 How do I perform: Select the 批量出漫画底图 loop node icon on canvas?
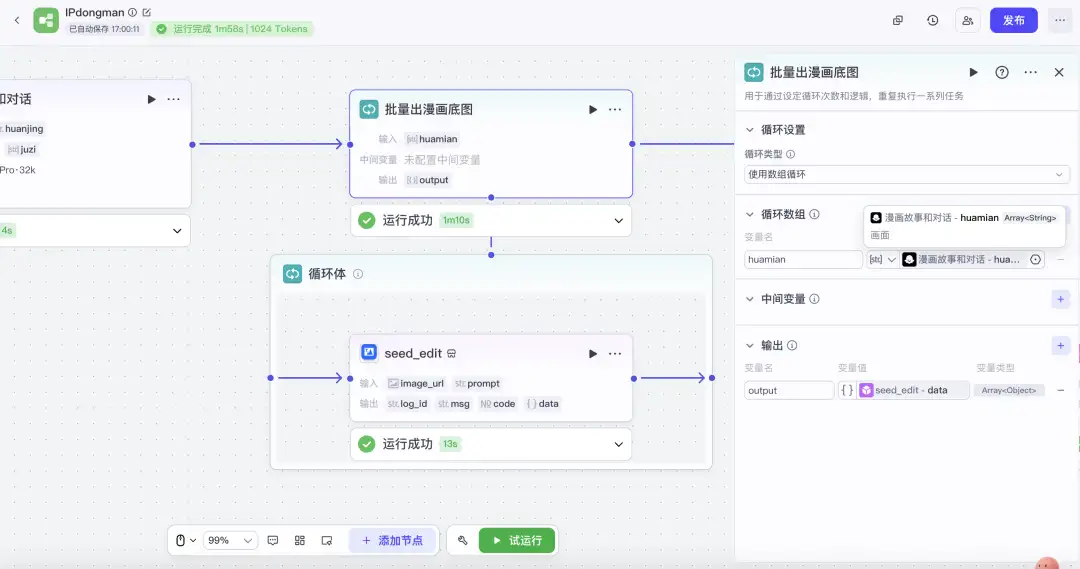tap(369, 109)
